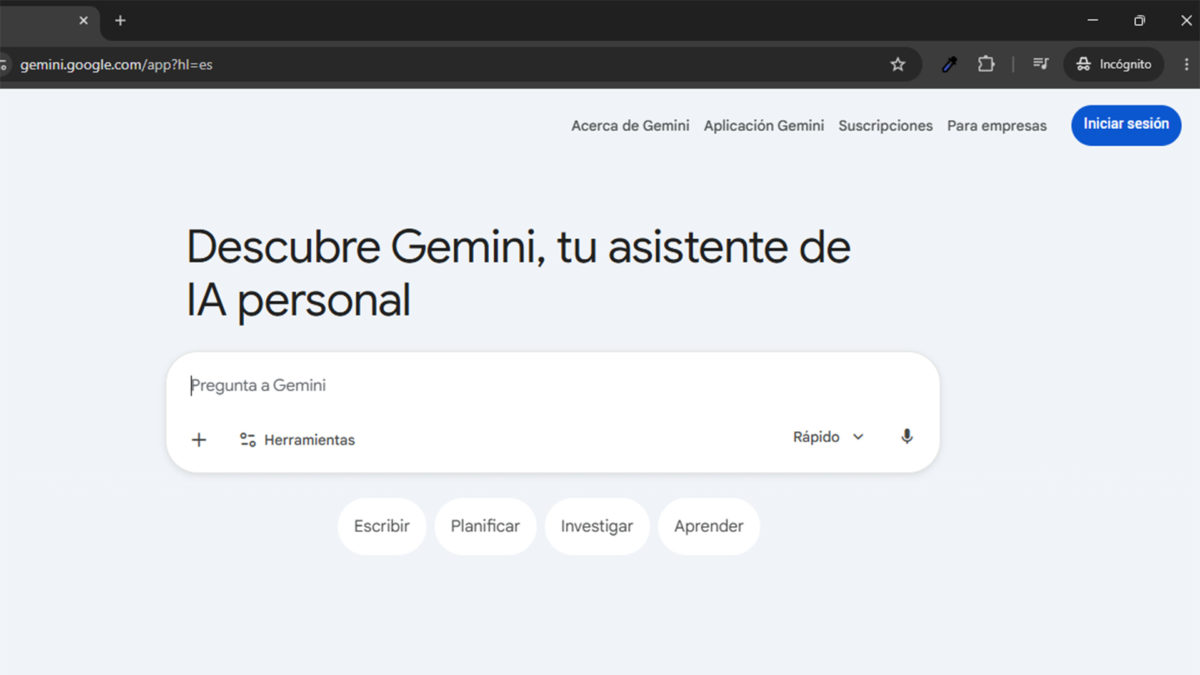Open Aplicación Gemini link
Image resolution: width=1200 pixels, height=675 pixels.
pyautogui.click(x=764, y=126)
